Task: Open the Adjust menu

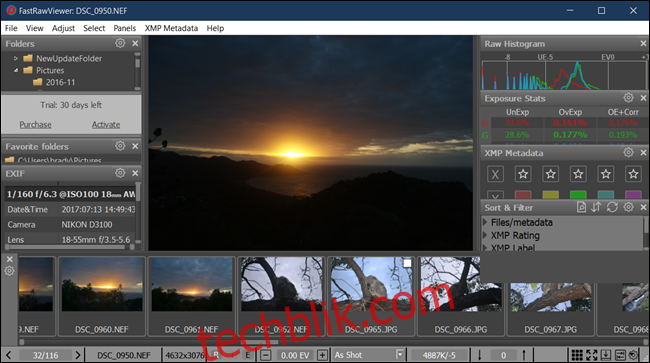Action: 63,28
